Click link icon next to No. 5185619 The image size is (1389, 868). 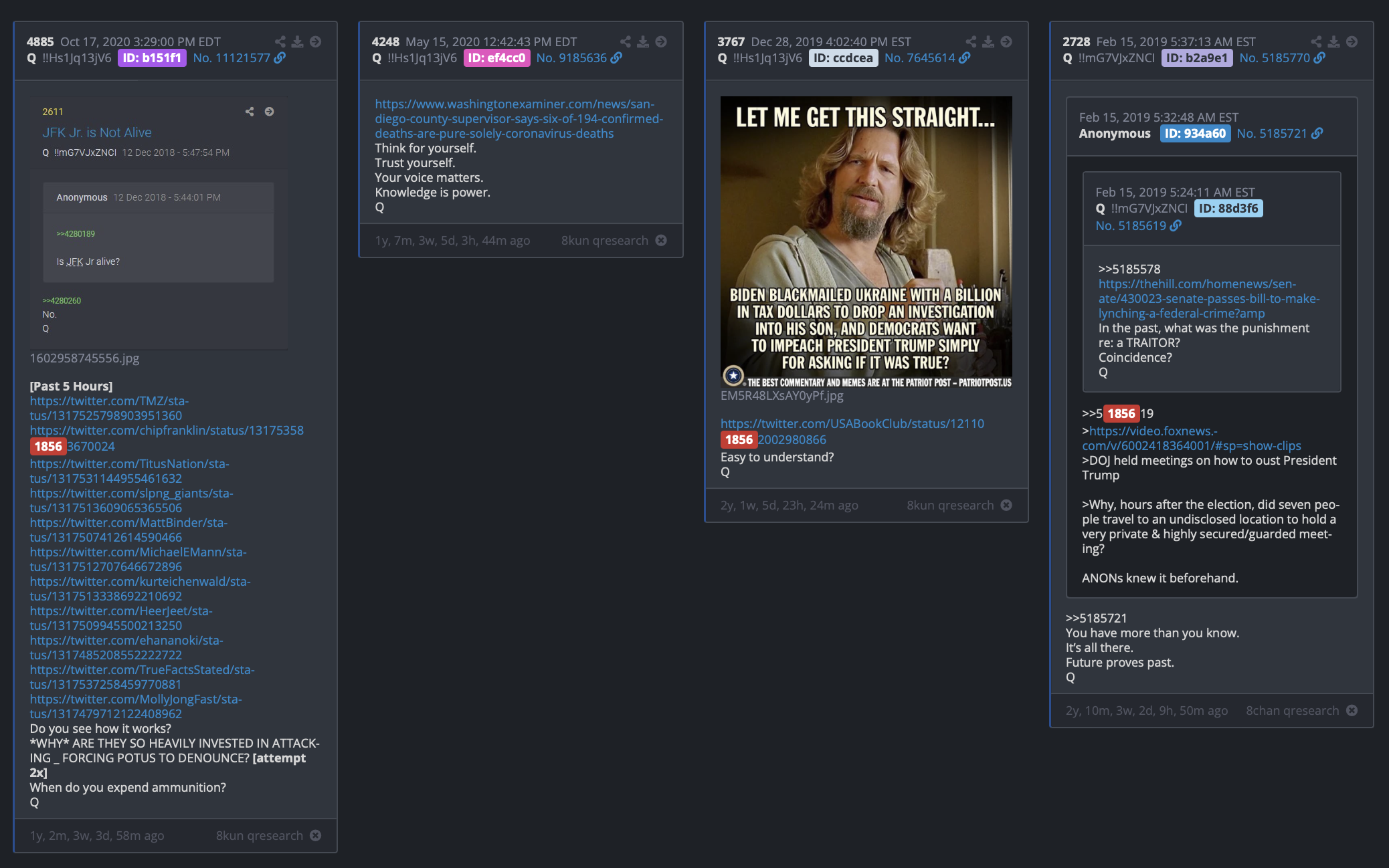[x=1176, y=226]
